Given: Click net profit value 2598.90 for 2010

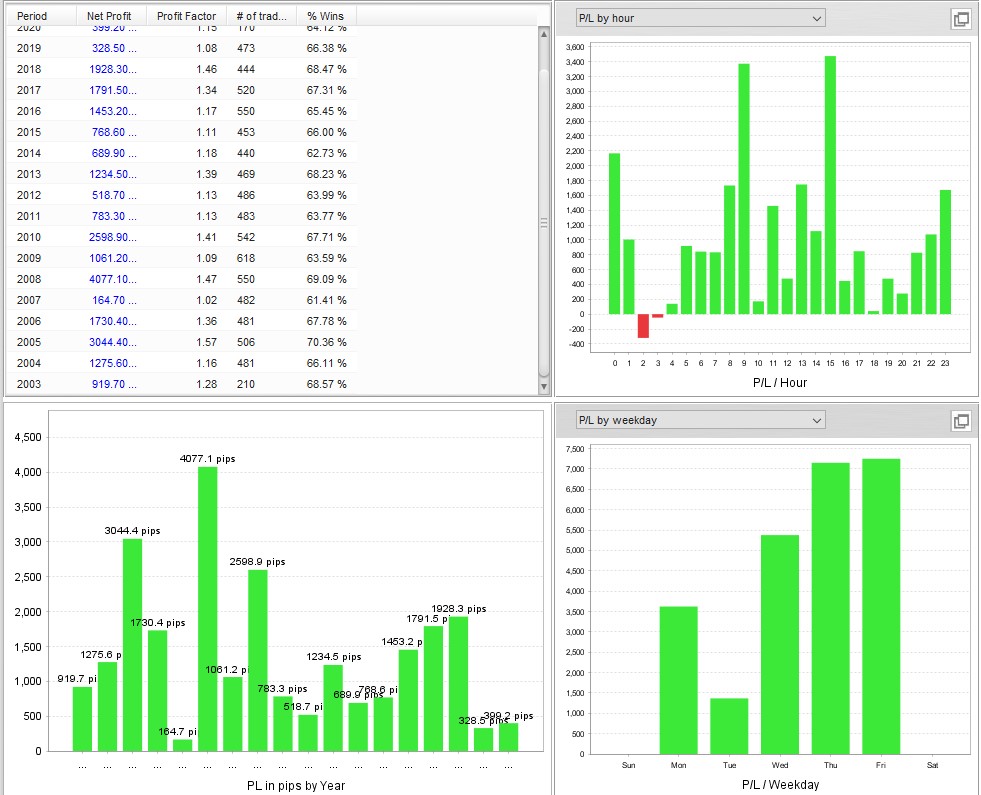Looking at the screenshot, I should pos(113,238).
